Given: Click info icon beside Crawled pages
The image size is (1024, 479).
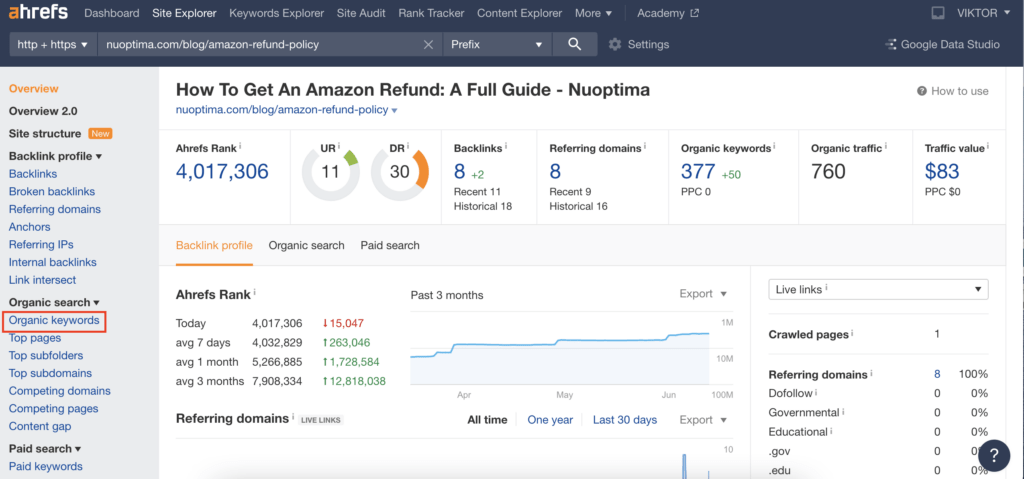Looking at the screenshot, I should [852, 333].
